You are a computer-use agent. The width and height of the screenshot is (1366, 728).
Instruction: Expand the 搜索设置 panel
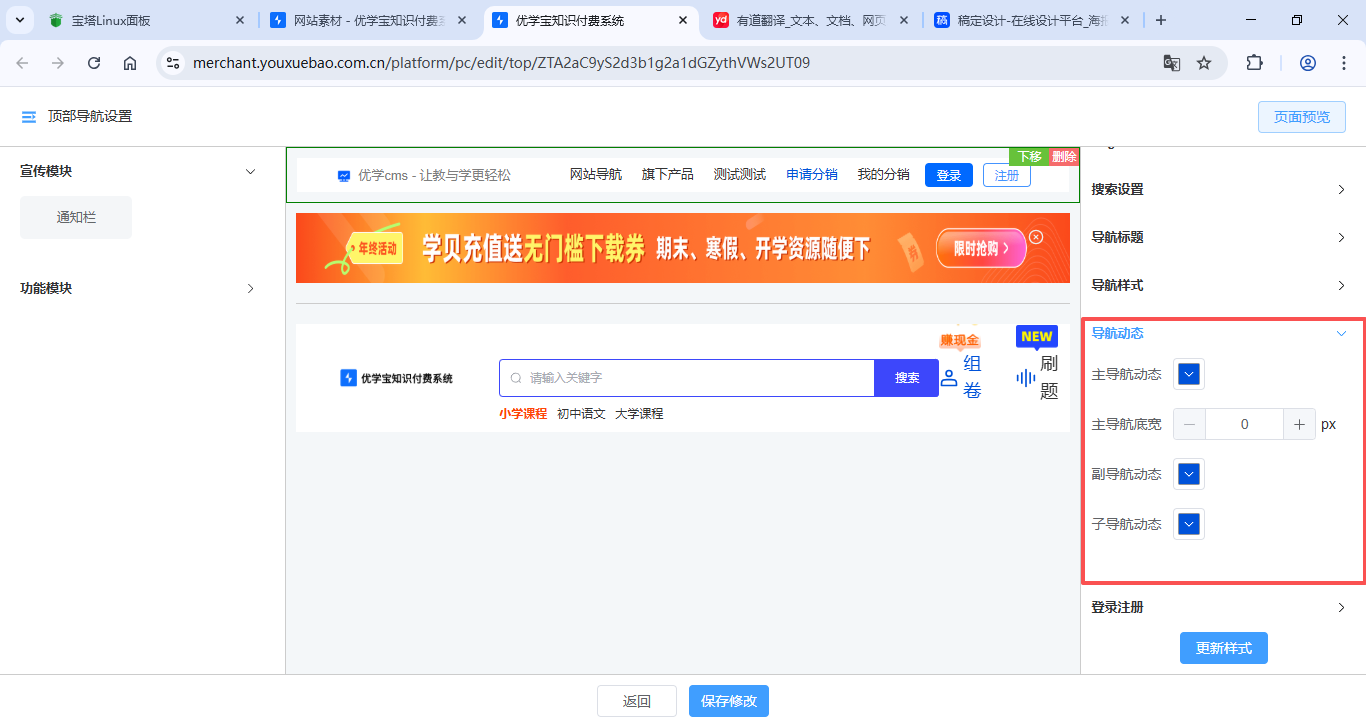tap(1341, 190)
